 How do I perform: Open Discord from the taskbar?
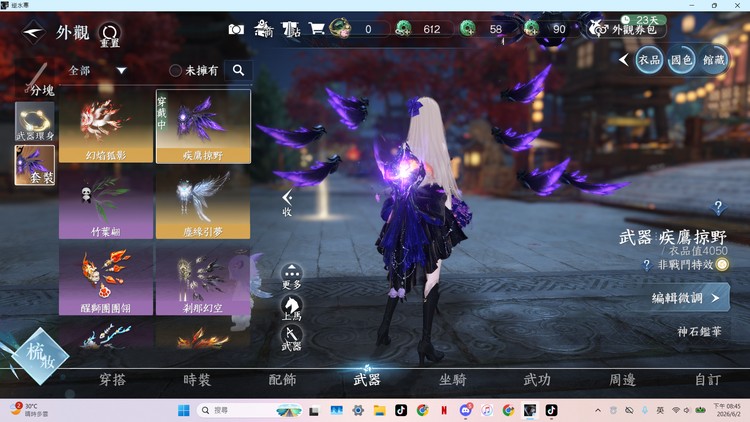[x=465, y=410]
